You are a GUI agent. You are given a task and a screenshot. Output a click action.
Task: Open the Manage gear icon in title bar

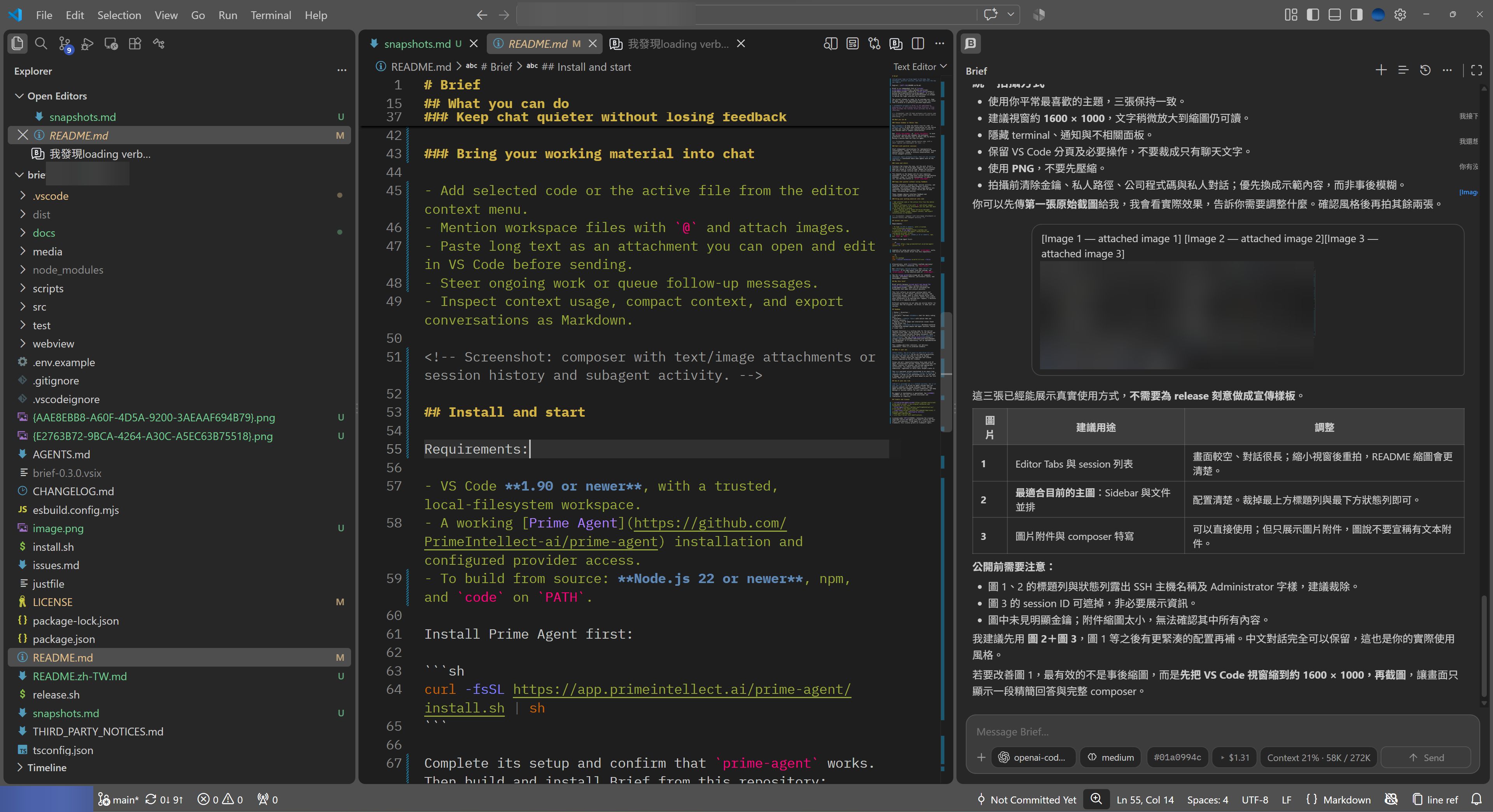(1400, 15)
